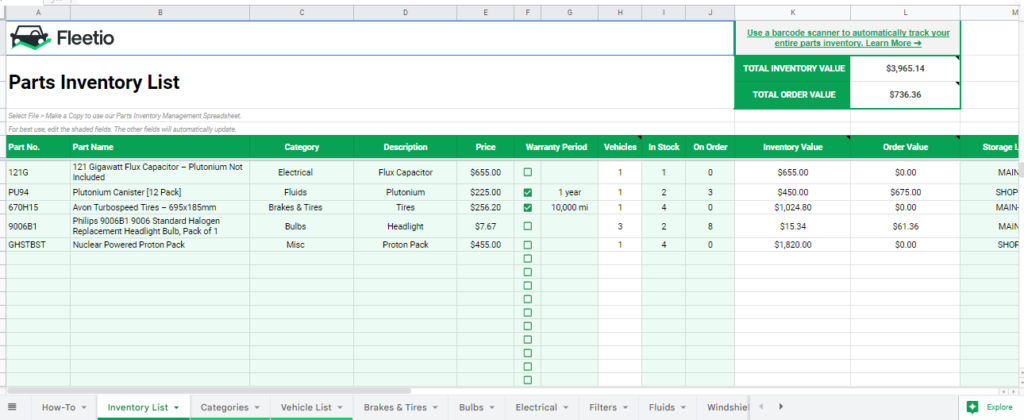
Task: Tick the first empty-row warranty checkbox below Proton Pack
Action: [528, 258]
